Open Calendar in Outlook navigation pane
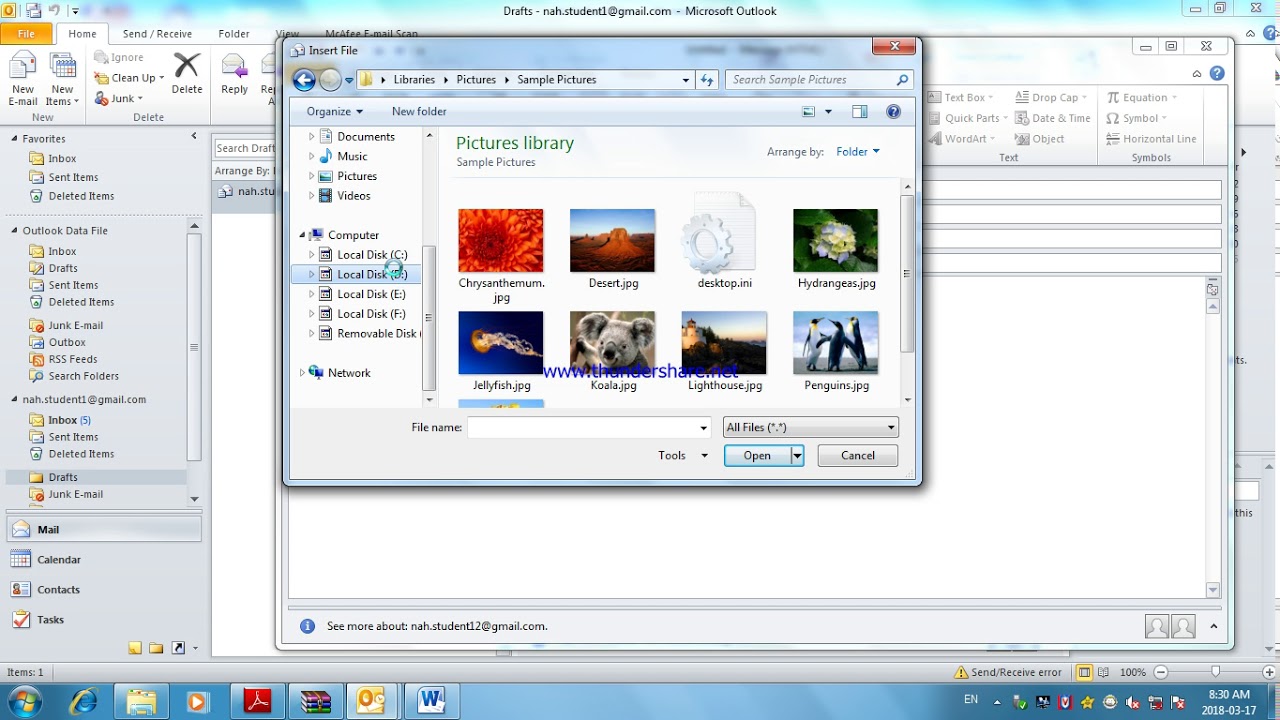Screen dimensions: 1280x720 point(102,560)
